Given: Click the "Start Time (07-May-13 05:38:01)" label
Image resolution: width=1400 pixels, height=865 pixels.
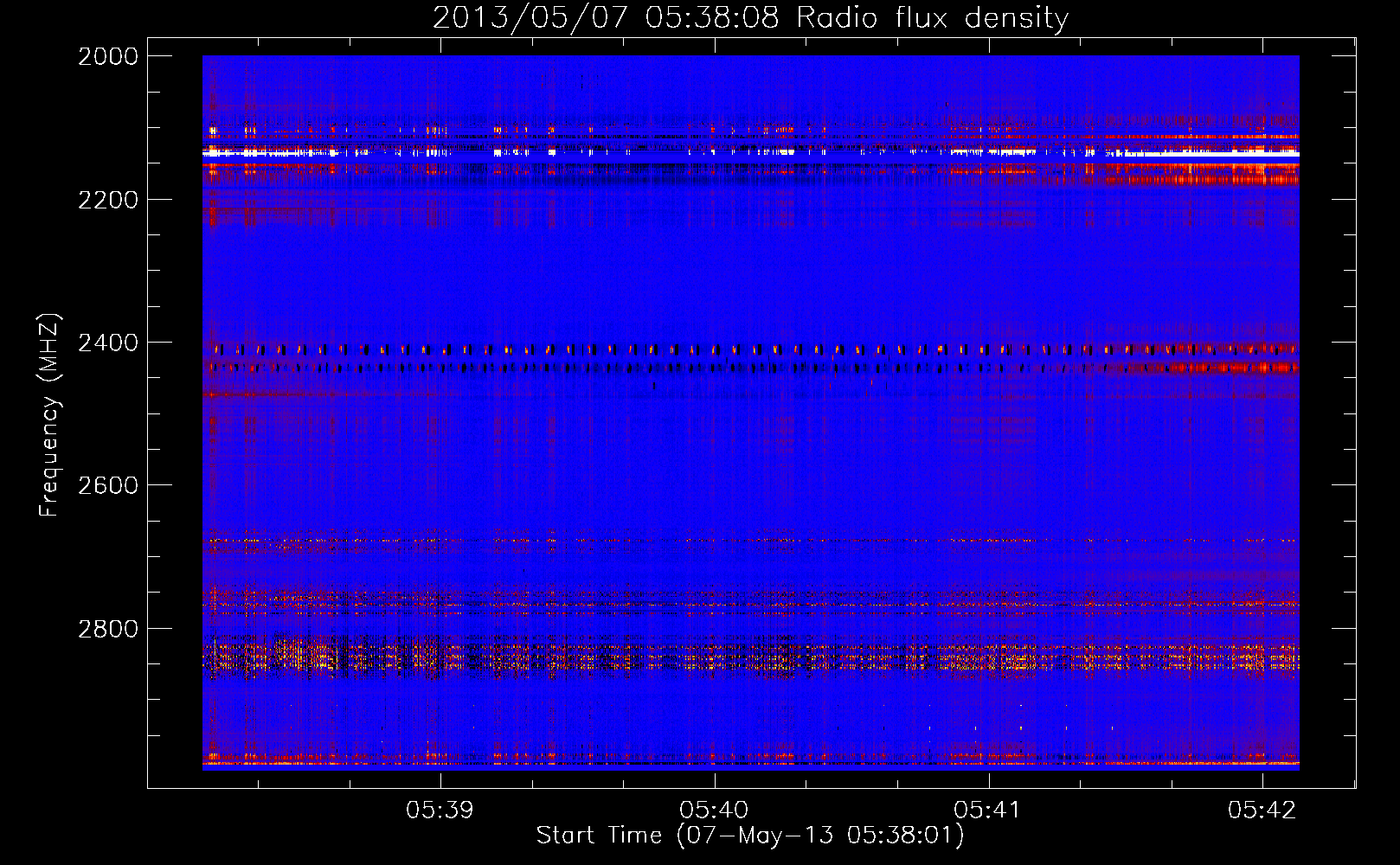Looking at the screenshot, I should point(749,836).
